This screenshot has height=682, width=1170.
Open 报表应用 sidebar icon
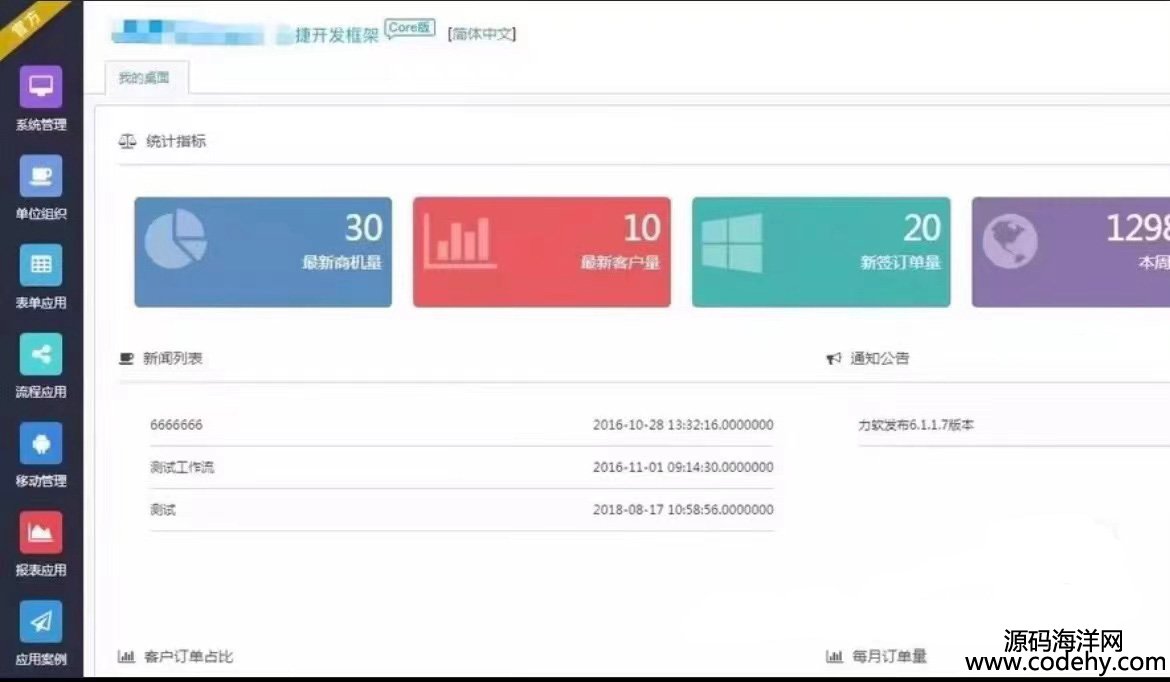(41, 532)
